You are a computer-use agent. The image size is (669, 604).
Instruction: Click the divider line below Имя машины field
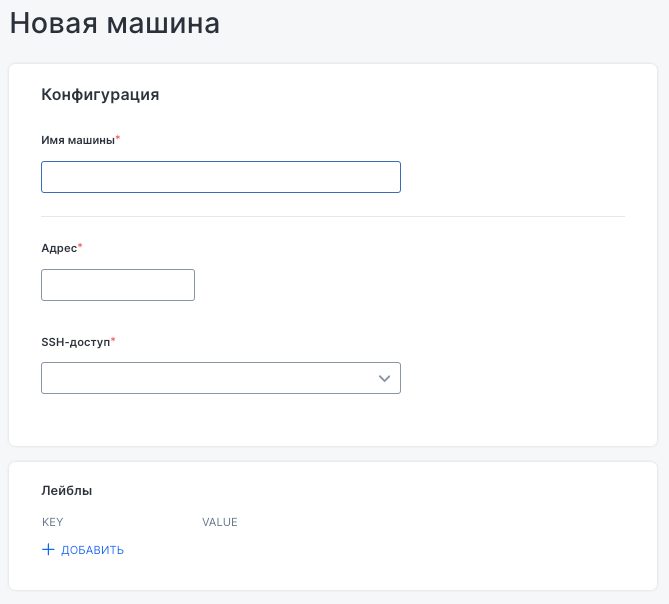332,216
